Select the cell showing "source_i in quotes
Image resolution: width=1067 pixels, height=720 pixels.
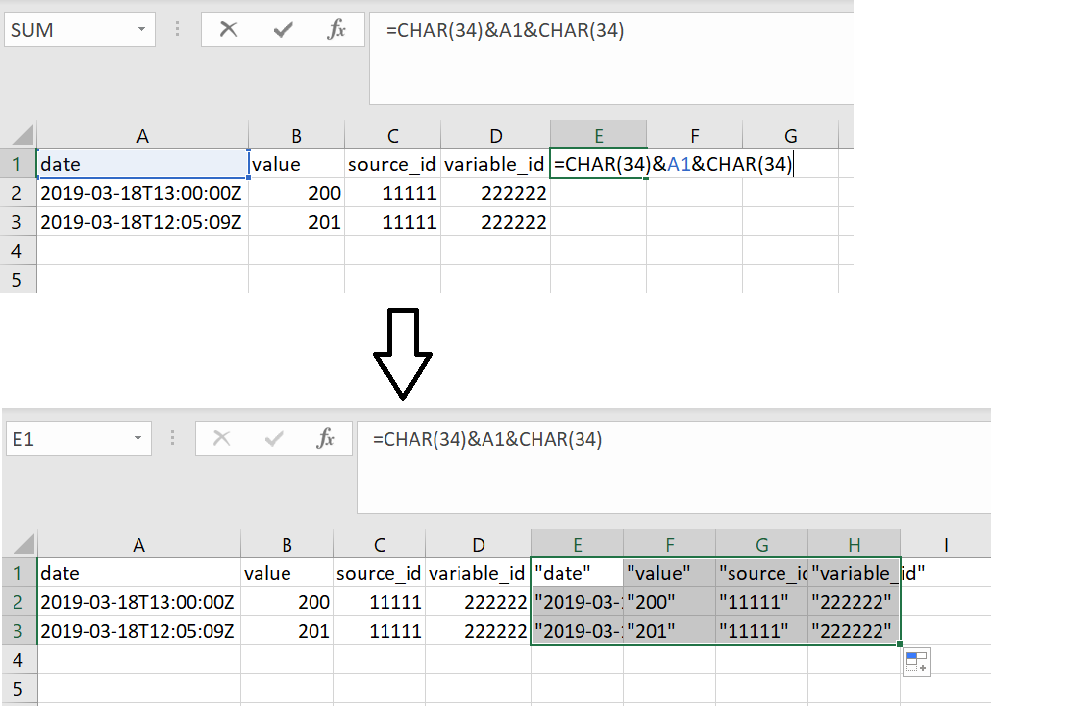tap(761, 573)
